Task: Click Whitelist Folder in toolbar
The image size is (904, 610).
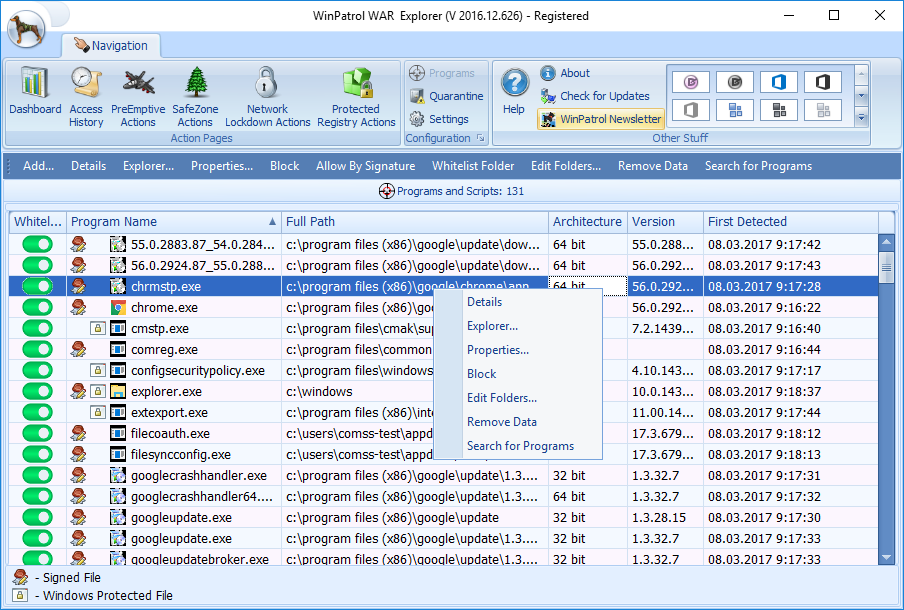Action: coord(473,166)
